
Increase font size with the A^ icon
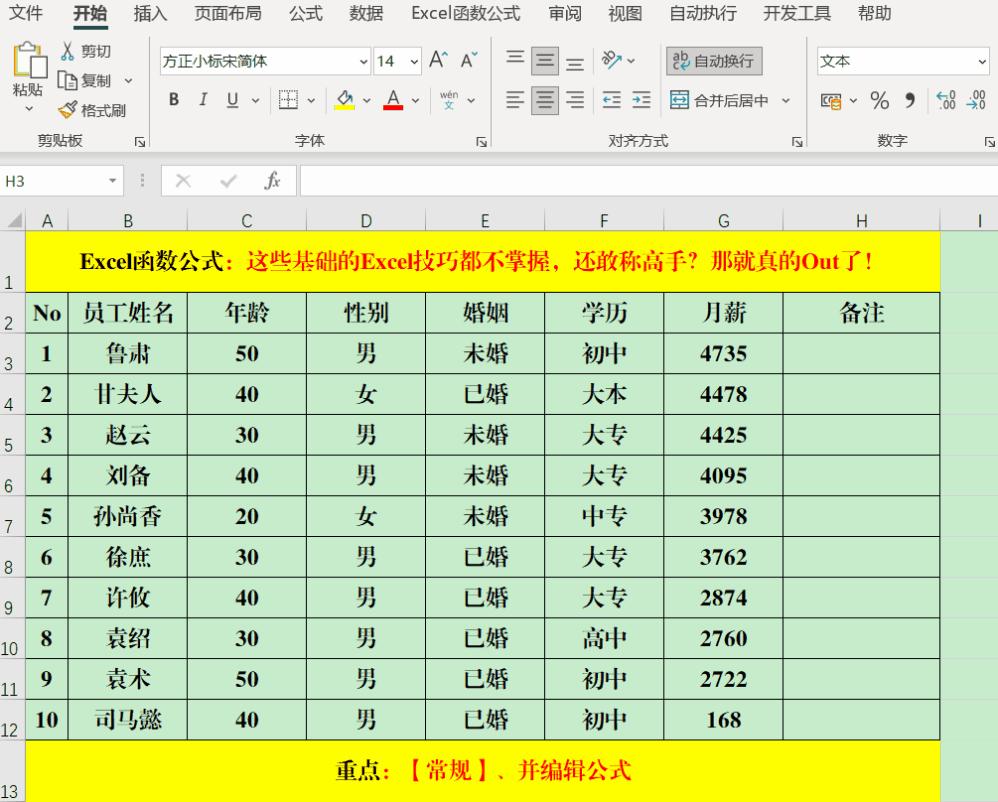(437, 58)
